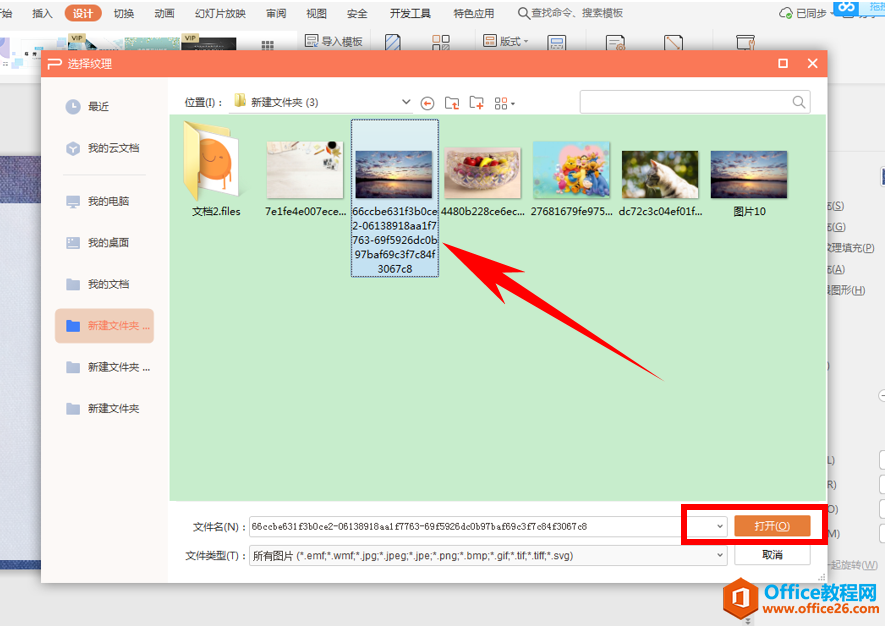Click the search field in dialog
The width and height of the screenshot is (886, 626).
point(695,102)
